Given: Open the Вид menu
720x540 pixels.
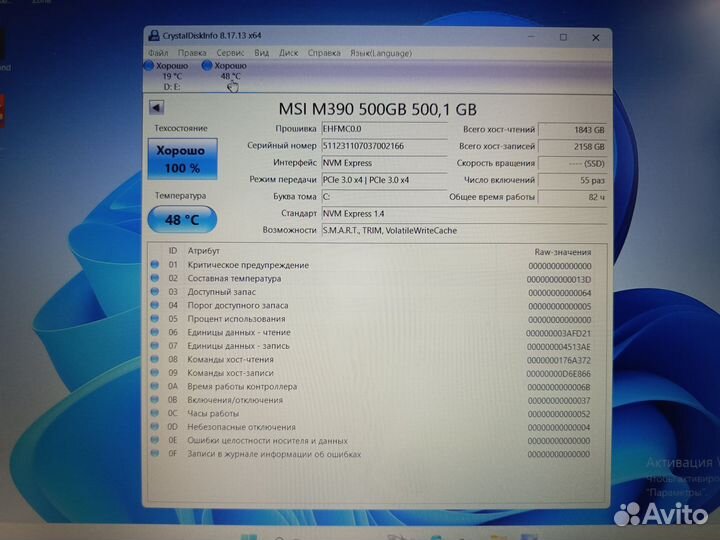Looking at the screenshot, I should click(x=261, y=53).
